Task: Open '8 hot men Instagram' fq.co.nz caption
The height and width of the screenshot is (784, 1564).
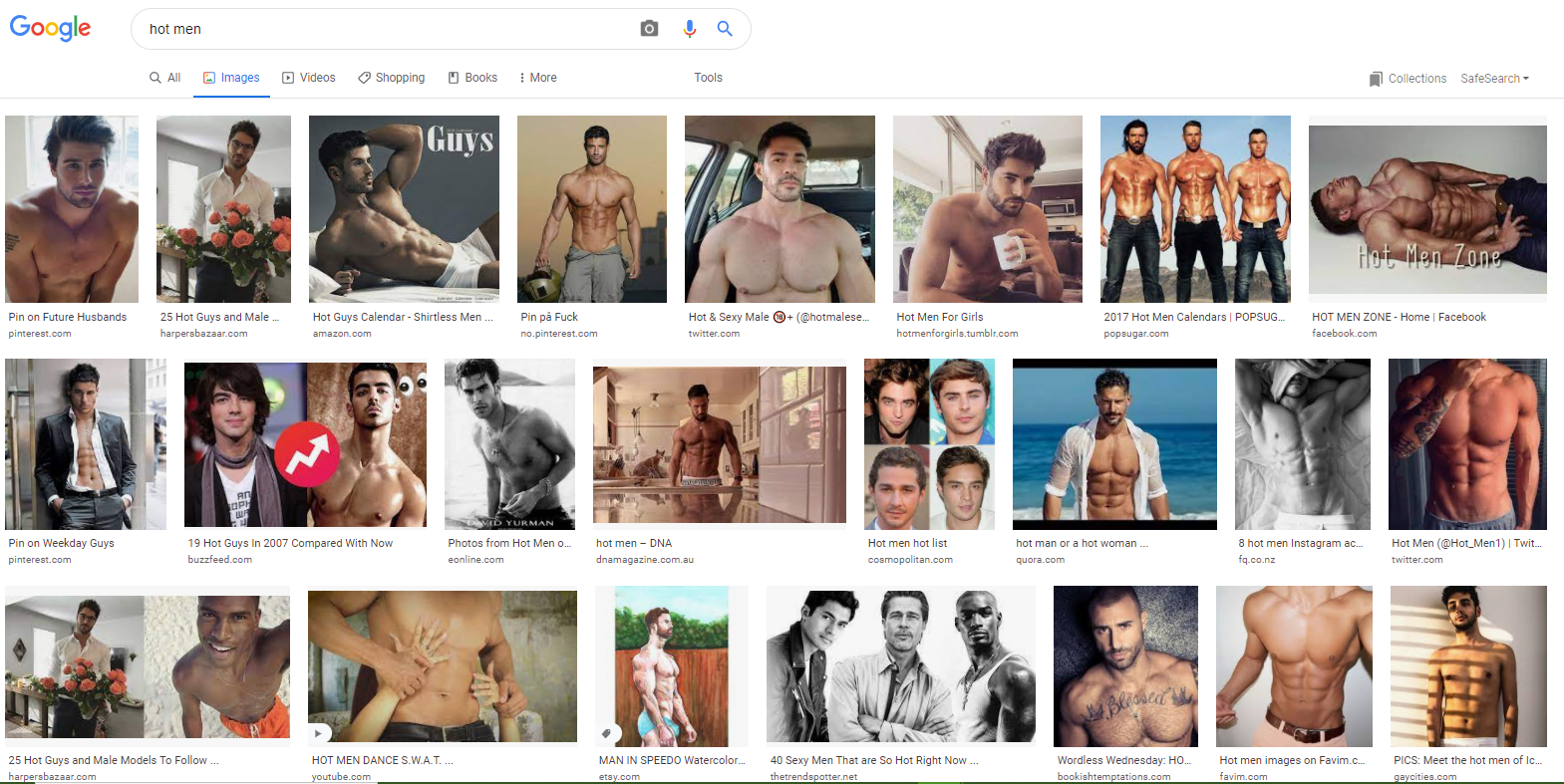Action: [x=1300, y=543]
